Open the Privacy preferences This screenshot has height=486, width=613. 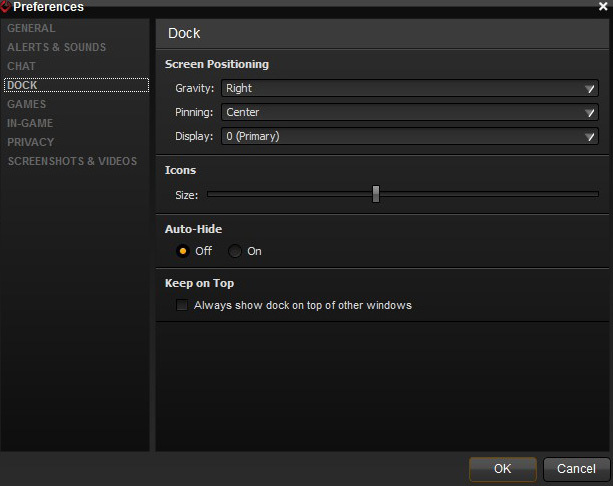[31, 142]
